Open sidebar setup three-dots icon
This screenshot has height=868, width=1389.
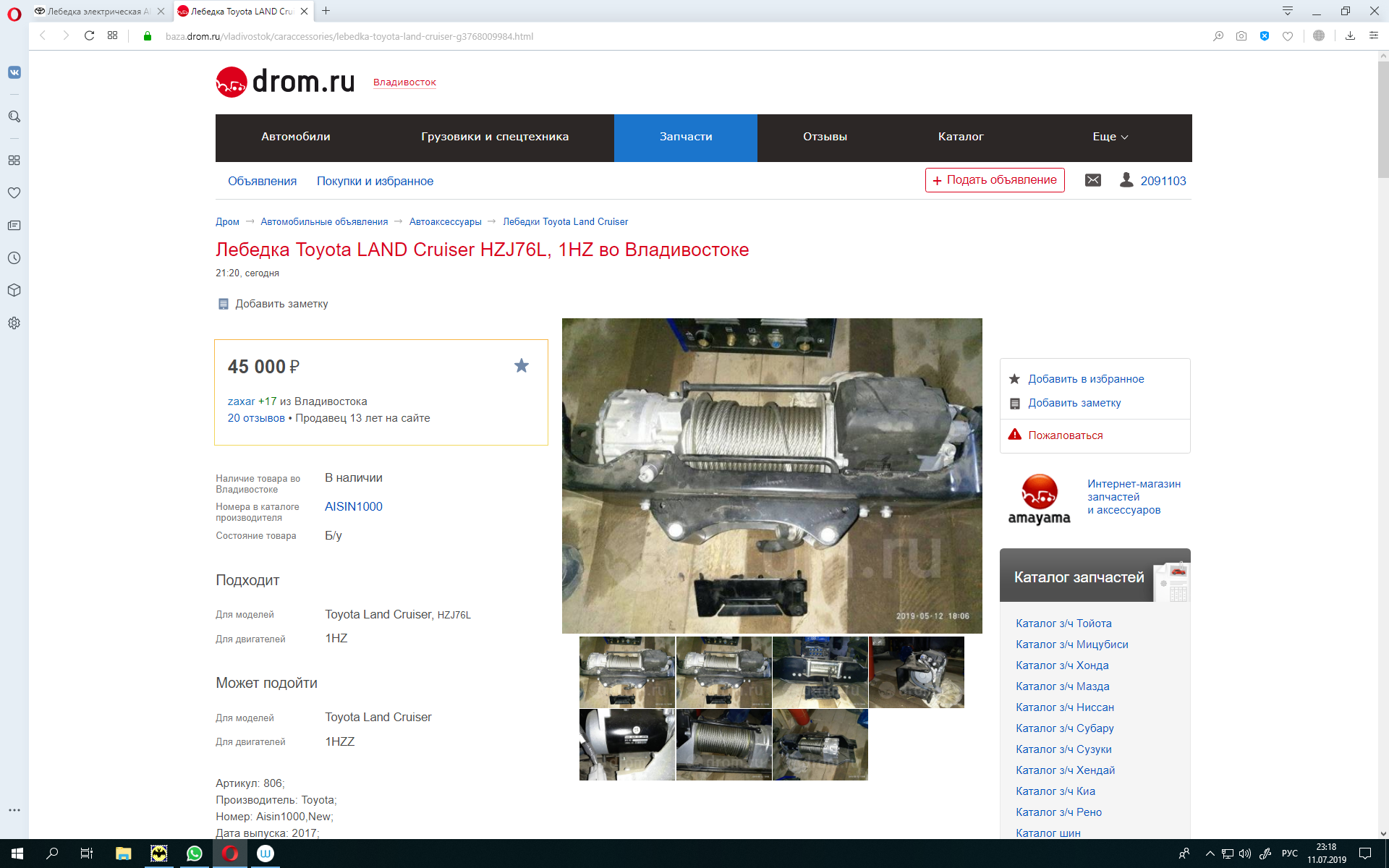14,810
